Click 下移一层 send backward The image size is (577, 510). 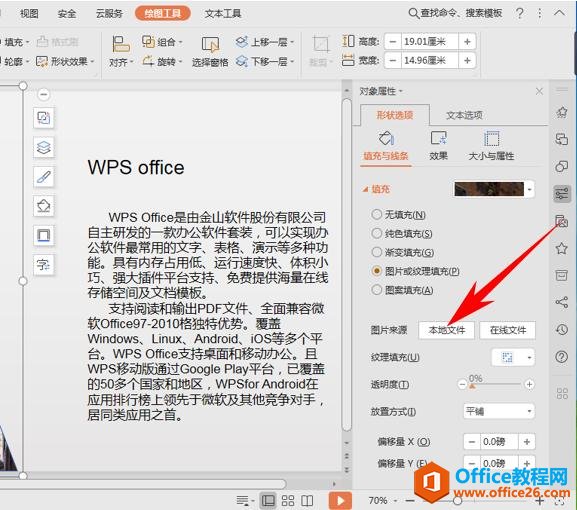264,61
